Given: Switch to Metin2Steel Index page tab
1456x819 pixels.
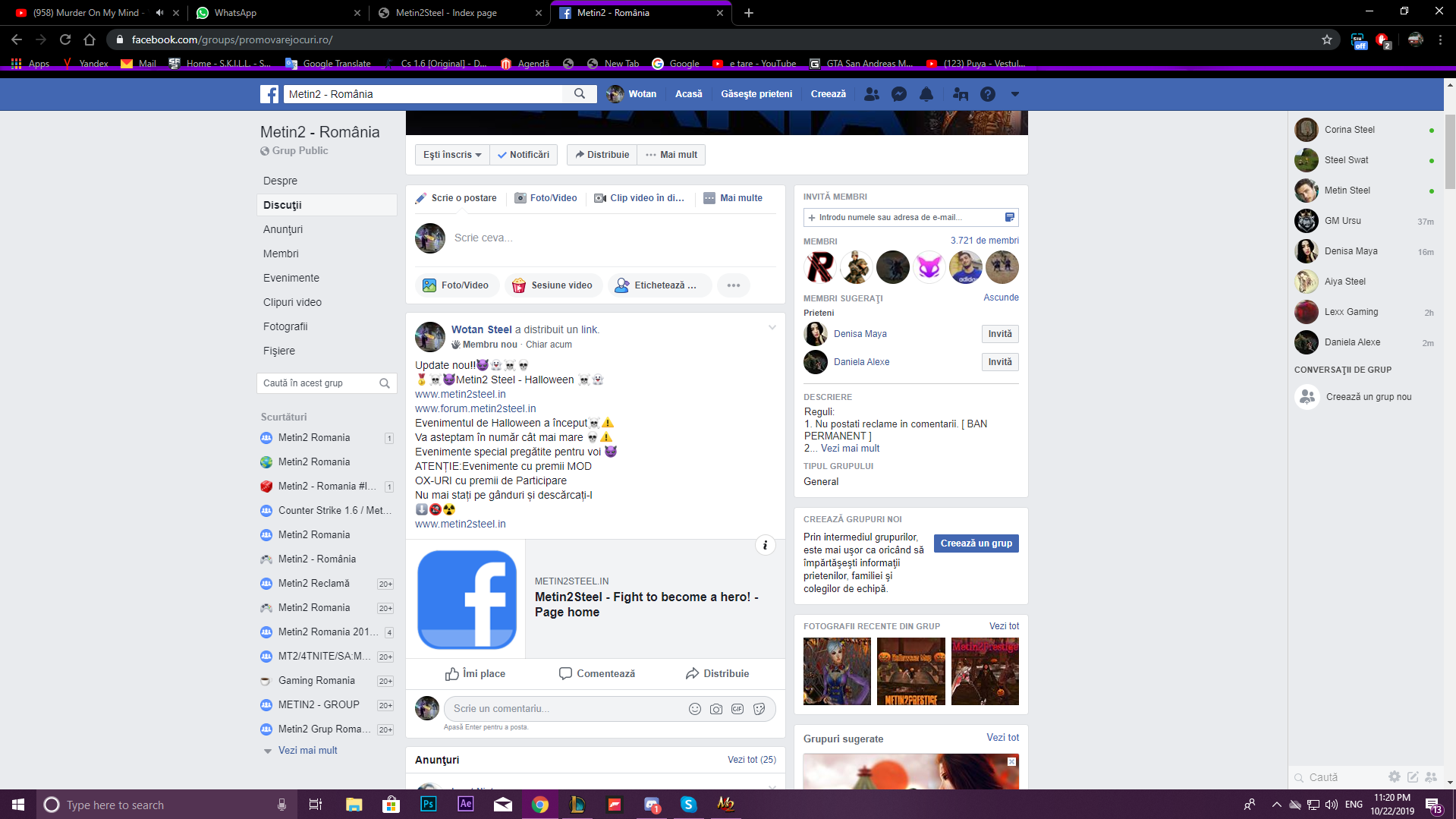Looking at the screenshot, I should (461, 13).
